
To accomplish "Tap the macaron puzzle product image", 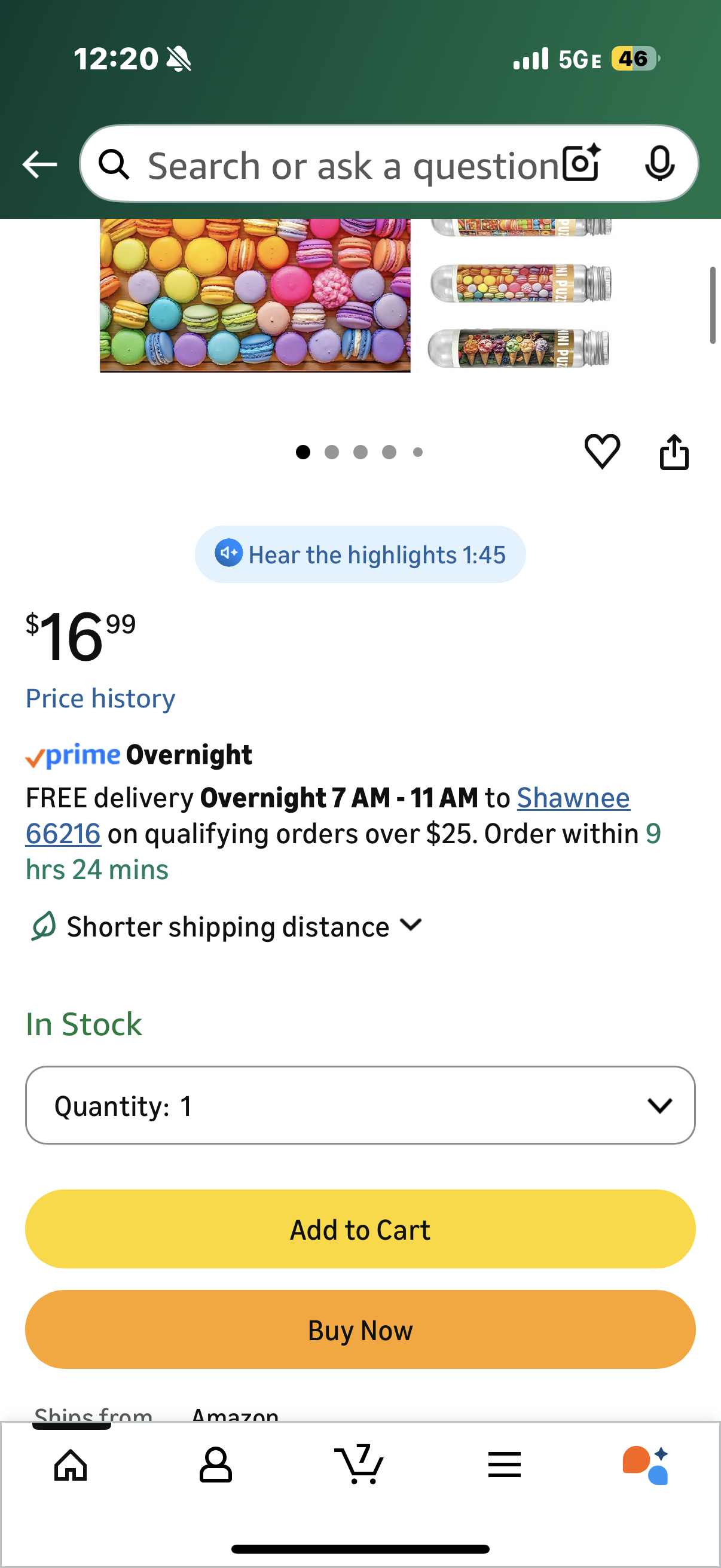I will pos(255,295).
